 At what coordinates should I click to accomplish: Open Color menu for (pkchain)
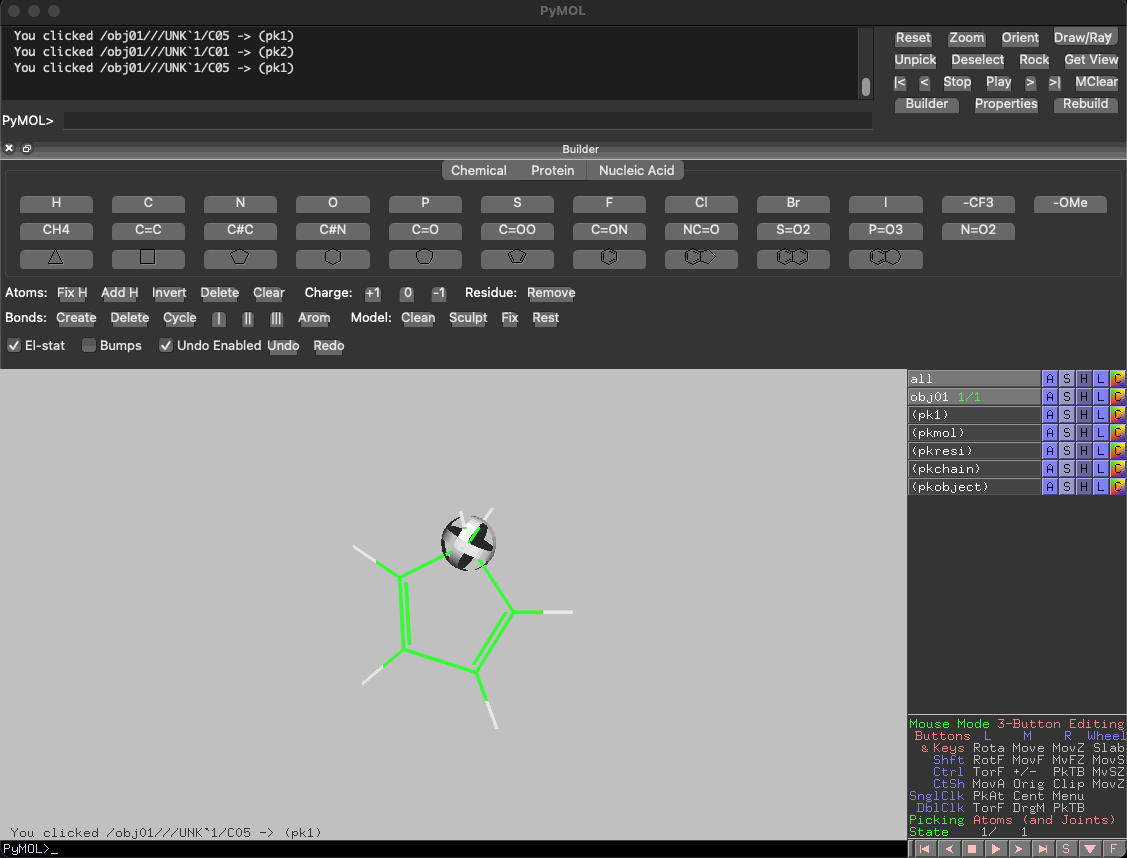point(1118,469)
